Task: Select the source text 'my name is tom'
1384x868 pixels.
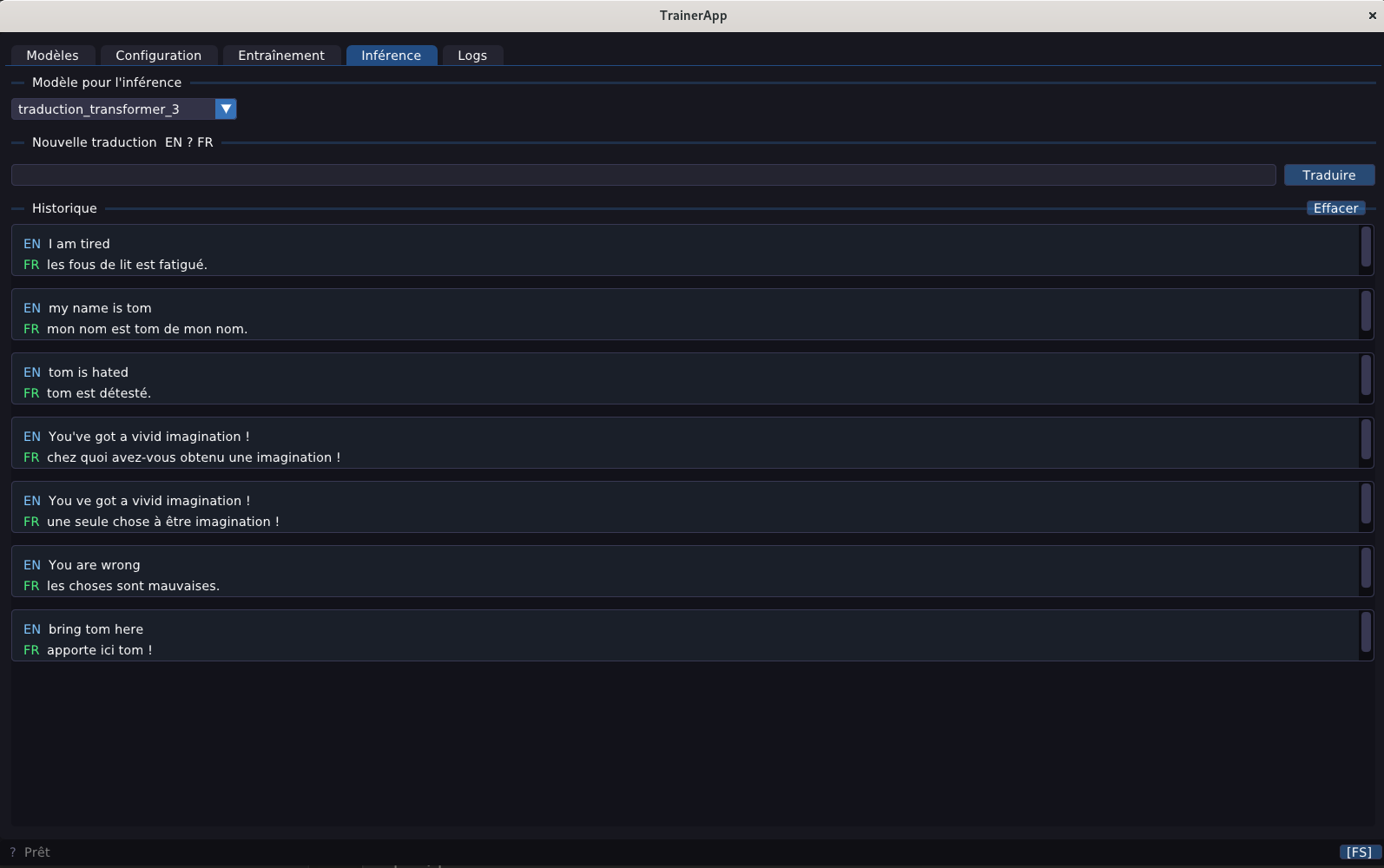Action: [100, 308]
